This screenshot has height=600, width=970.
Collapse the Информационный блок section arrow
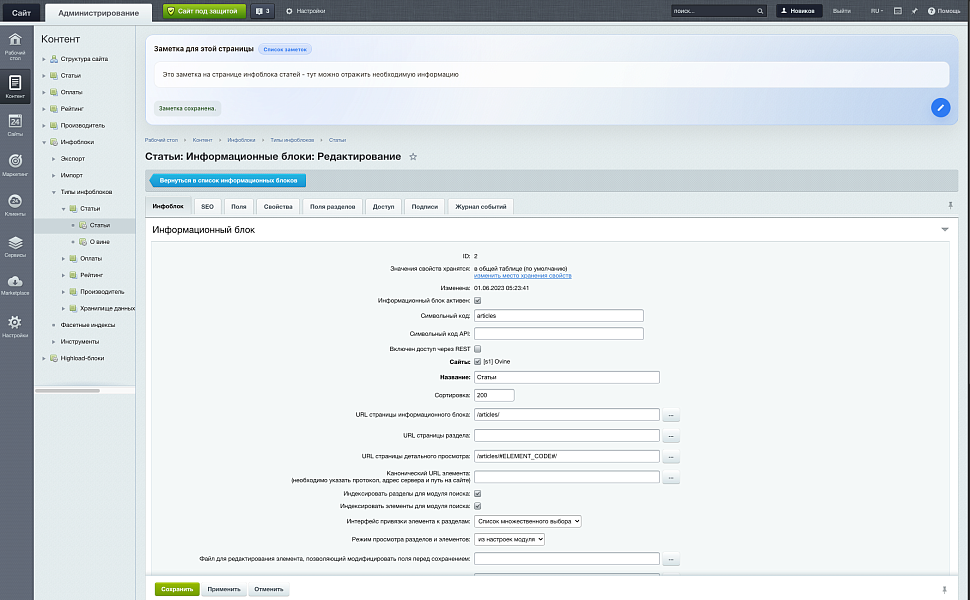coord(945,229)
